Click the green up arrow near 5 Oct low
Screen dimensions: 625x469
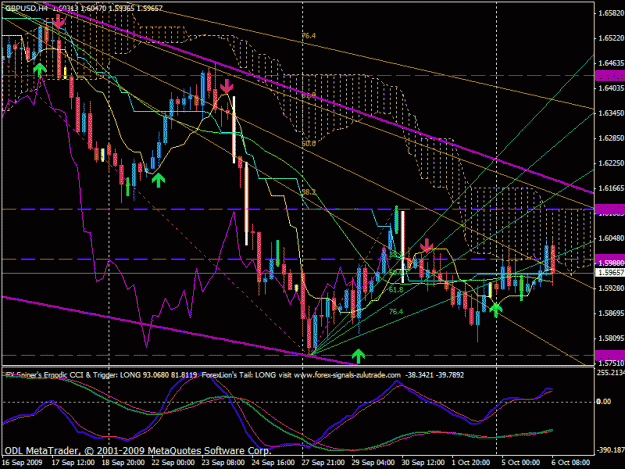495,309
